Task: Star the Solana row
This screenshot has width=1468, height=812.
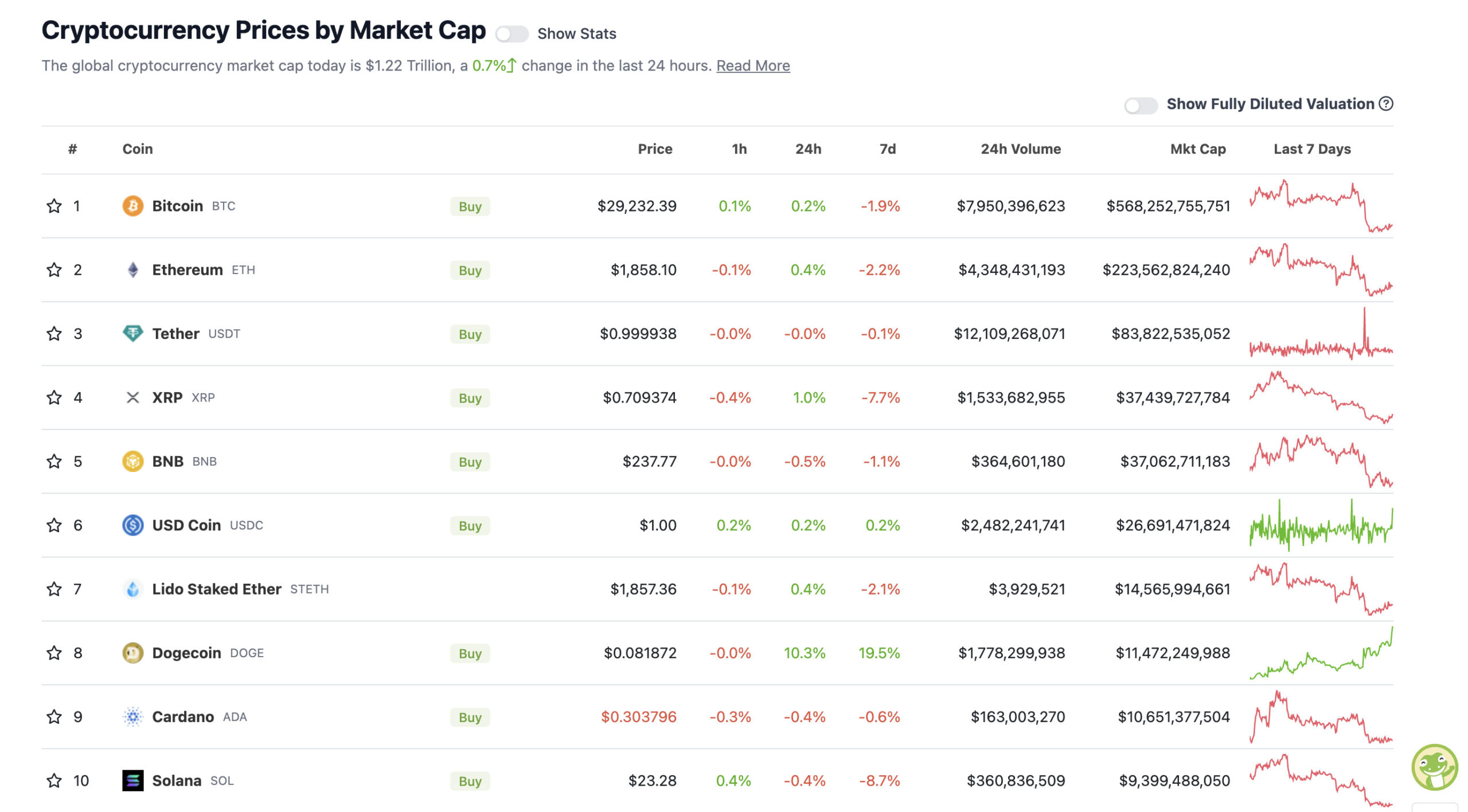Action: click(x=54, y=780)
